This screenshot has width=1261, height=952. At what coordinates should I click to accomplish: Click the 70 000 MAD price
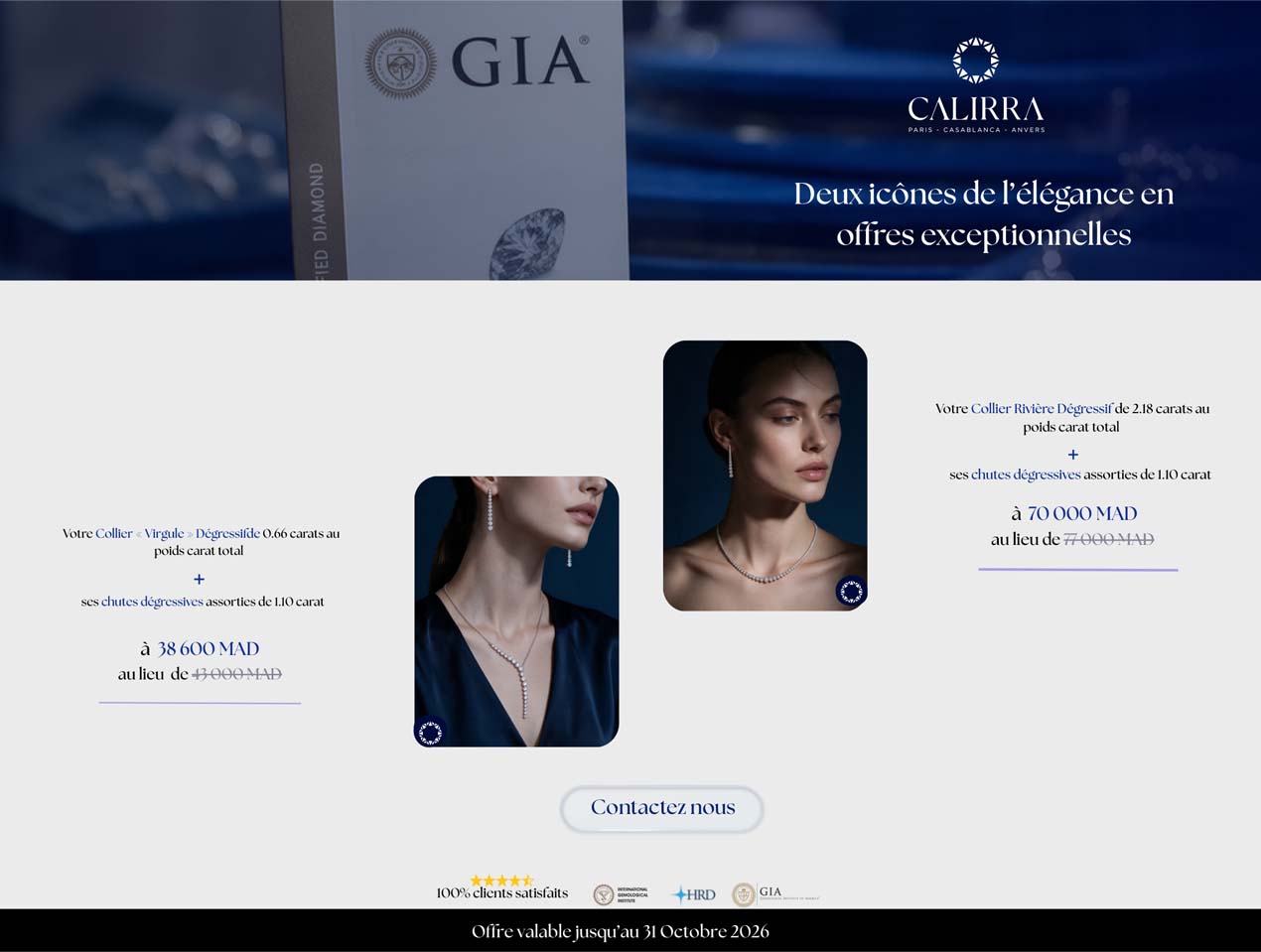(x=1082, y=513)
